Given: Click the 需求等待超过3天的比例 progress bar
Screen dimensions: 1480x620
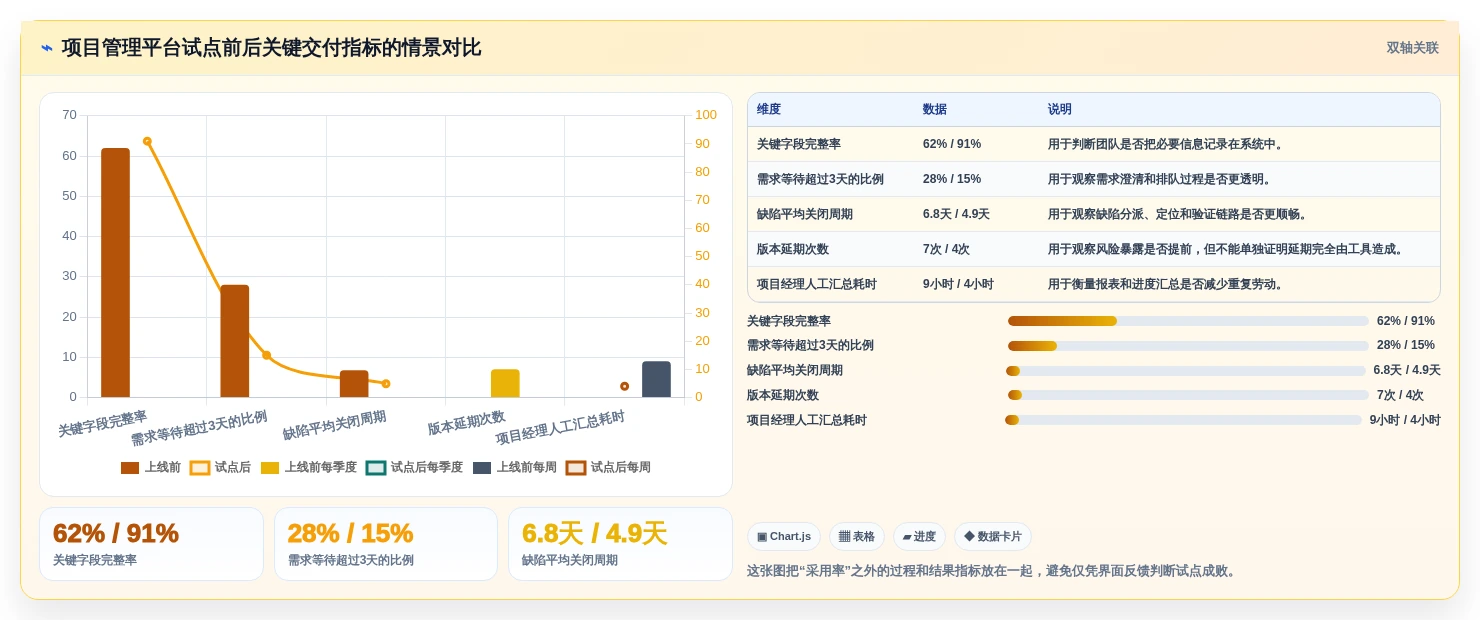Looking at the screenshot, I should 1188,346.
